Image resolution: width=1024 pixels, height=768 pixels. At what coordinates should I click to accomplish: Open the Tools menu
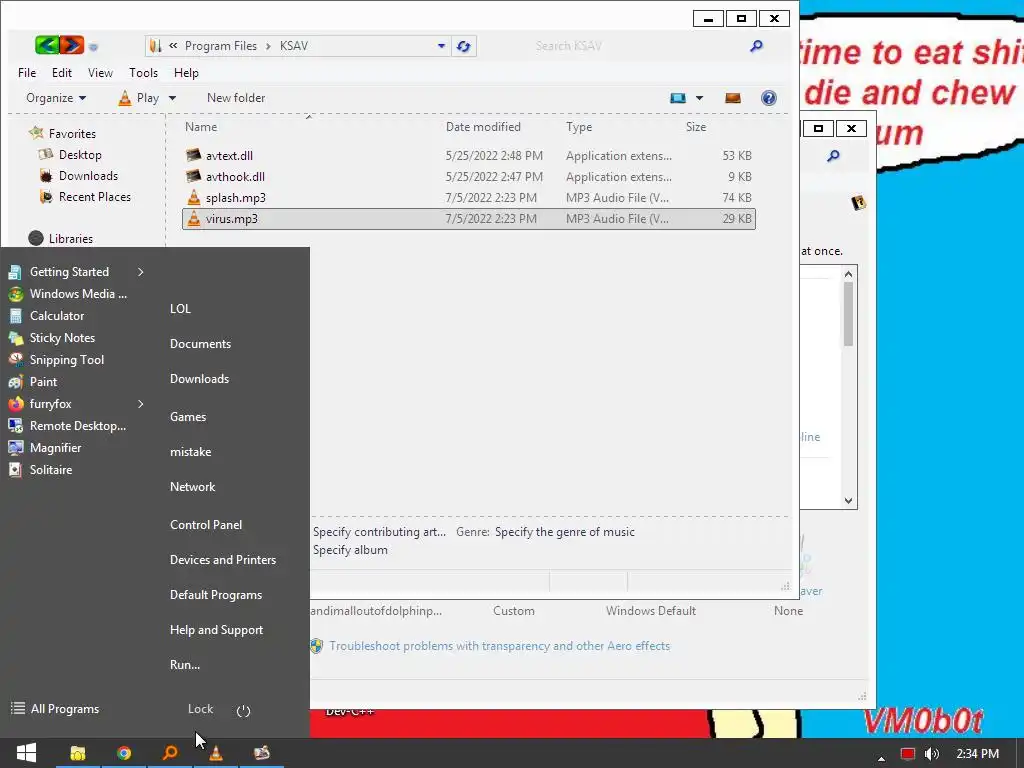143,72
